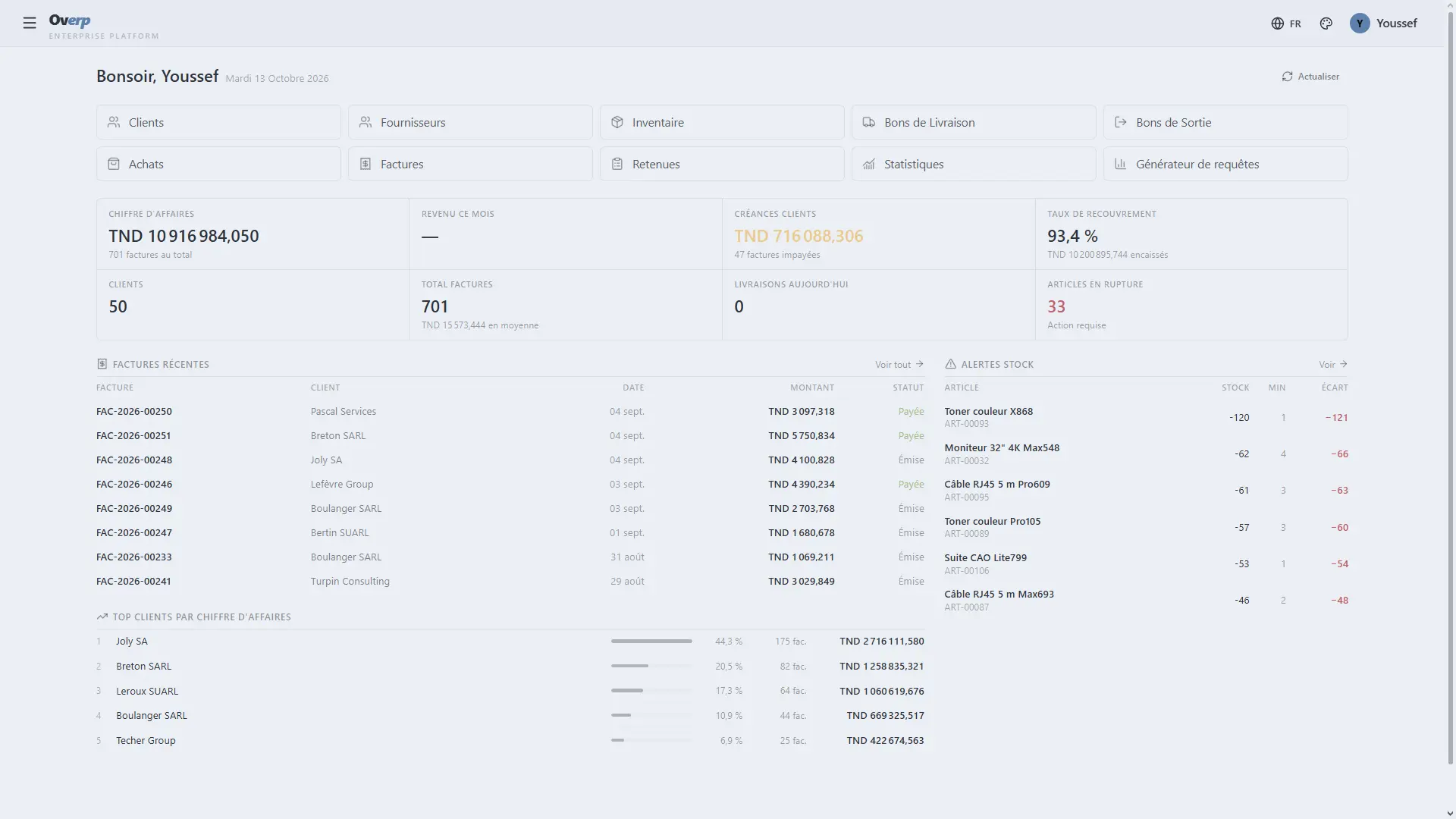1456x819 pixels.
Task: Open Générateur de requêtes
Action: 1225,164
